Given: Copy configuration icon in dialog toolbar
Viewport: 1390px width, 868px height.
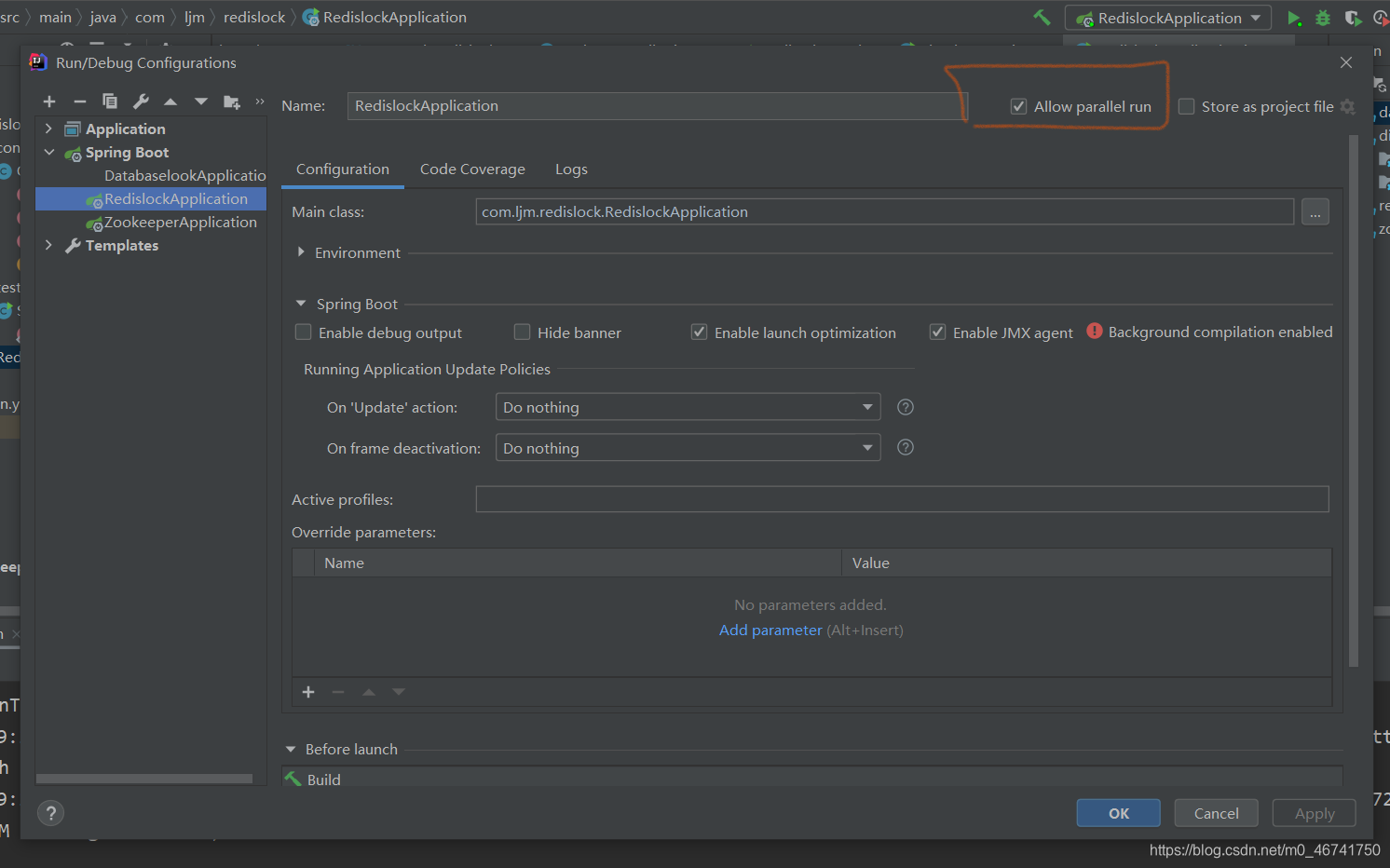Looking at the screenshot, I should (110, 102).
